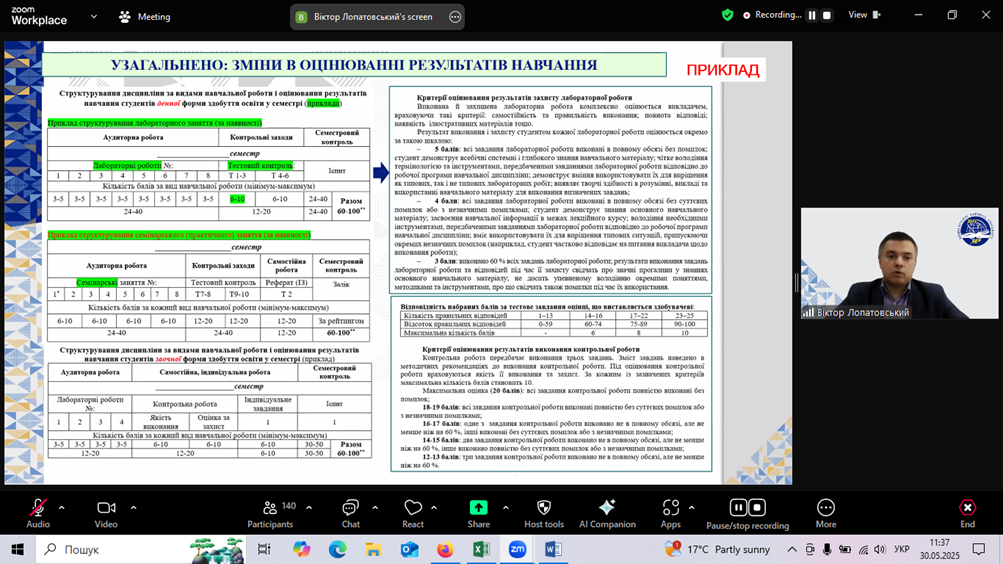The width and height of the screenshot is (1003, 564).
Task: Open clock showing 11:37 30.05.2025
Action: click(939, 549)
